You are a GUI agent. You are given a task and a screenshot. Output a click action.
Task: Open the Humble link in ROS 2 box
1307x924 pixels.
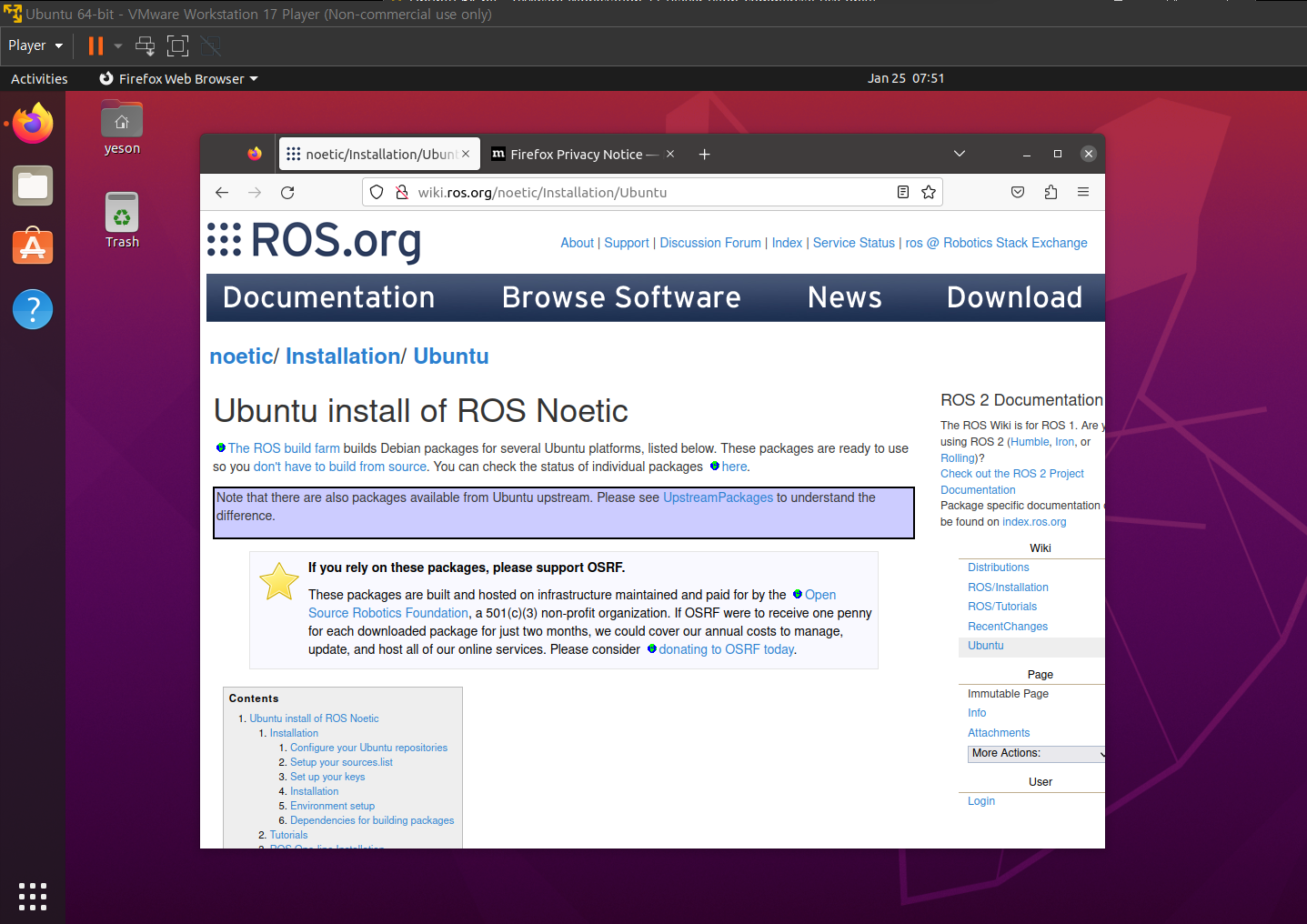(x=1030, y=442)
